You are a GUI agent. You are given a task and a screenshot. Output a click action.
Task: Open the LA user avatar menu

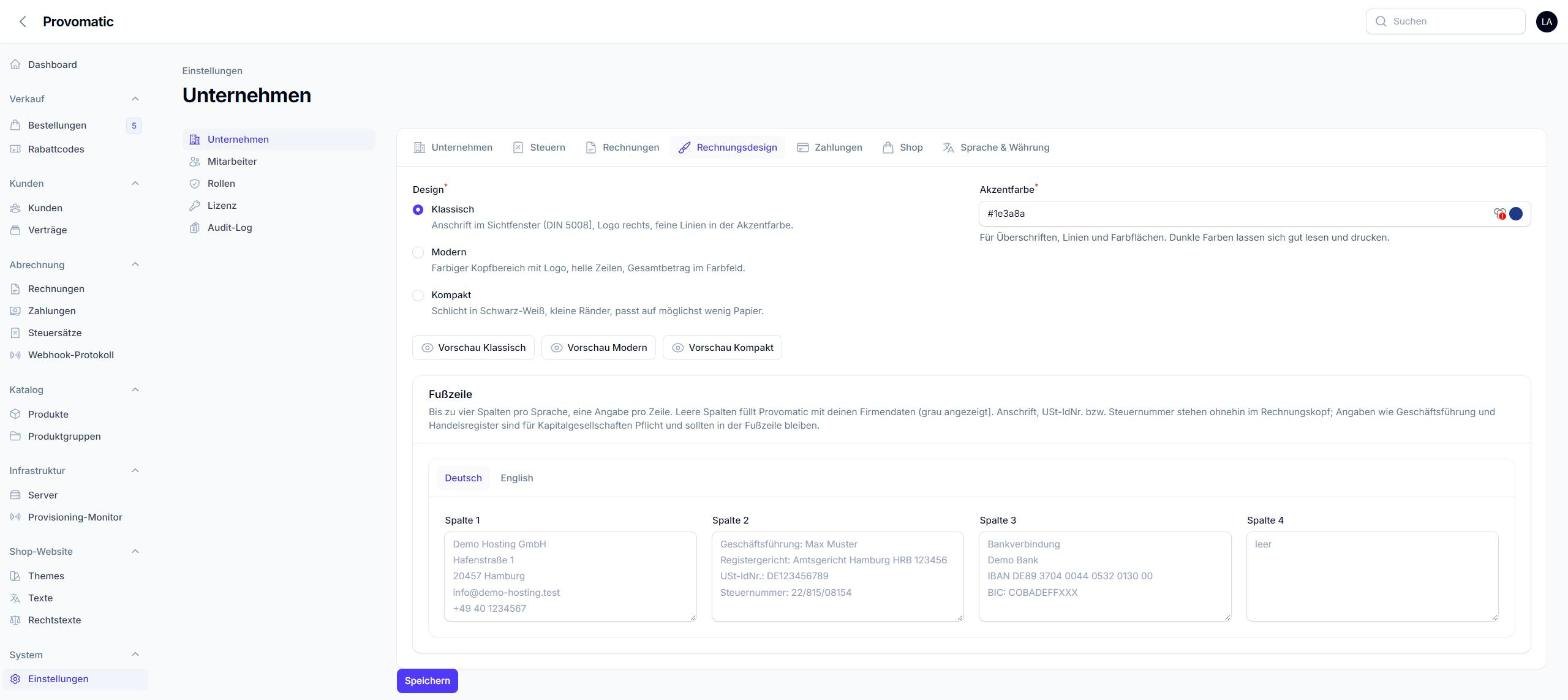tap(1546, 21)
